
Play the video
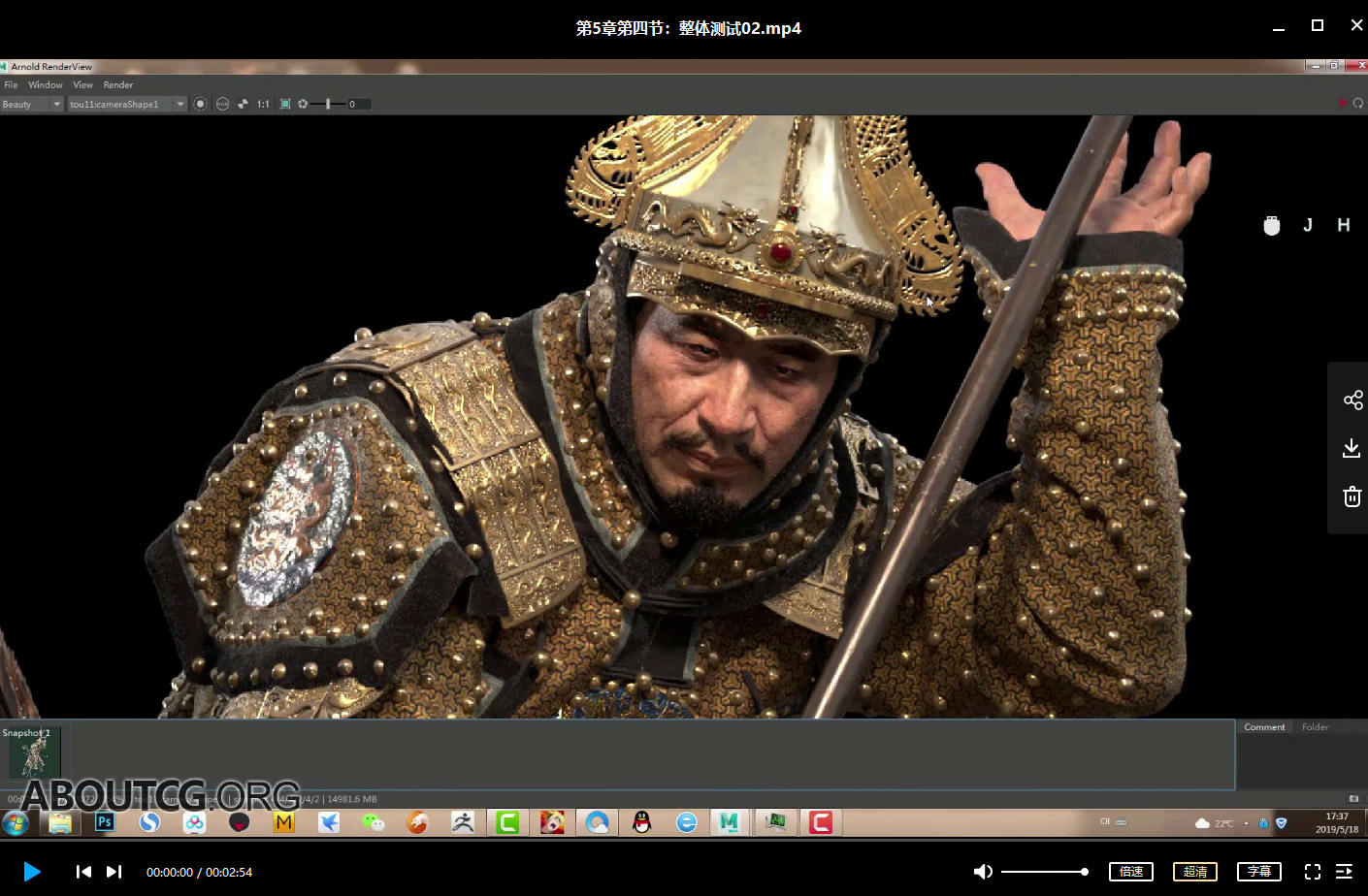(31, 872)
